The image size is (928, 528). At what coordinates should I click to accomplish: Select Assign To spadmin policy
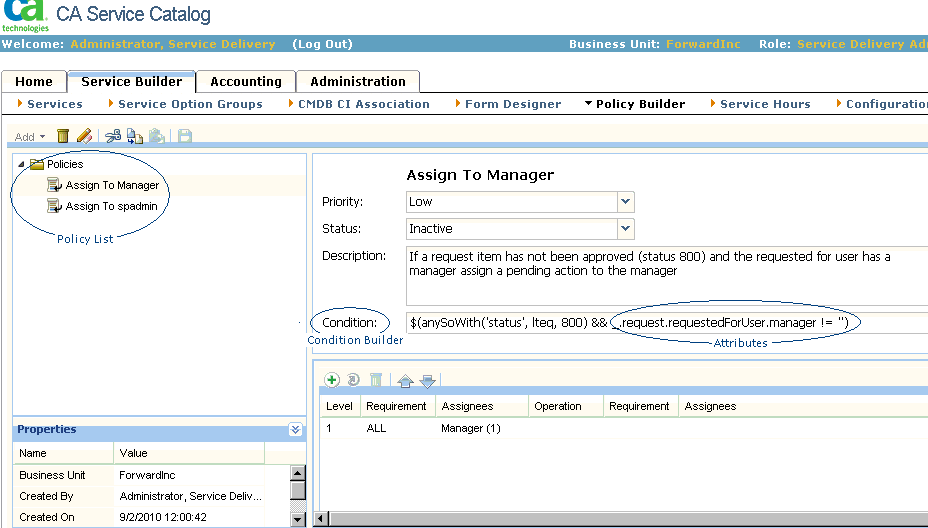point(112,206)
